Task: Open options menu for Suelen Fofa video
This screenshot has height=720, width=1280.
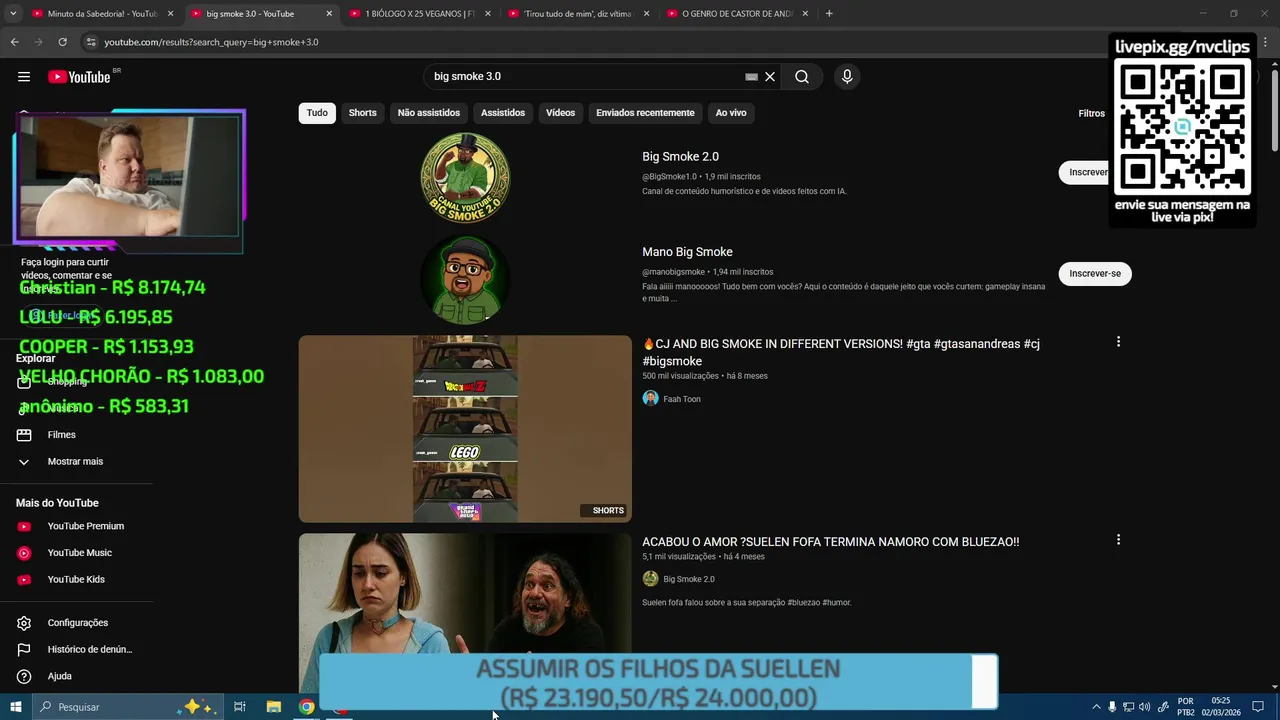Action: coord(1118,540)
